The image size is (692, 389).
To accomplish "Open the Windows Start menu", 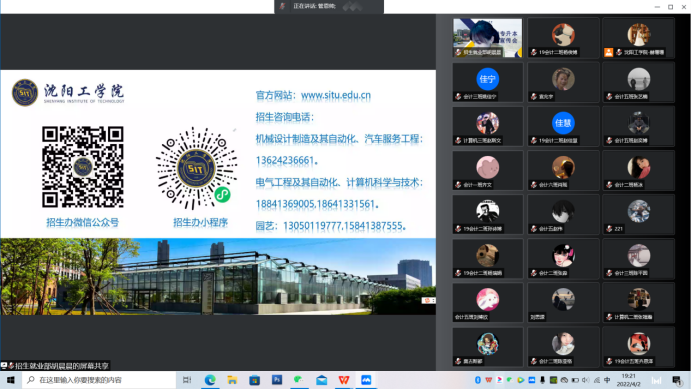I will pyautogui.click(x=11, y=380).
